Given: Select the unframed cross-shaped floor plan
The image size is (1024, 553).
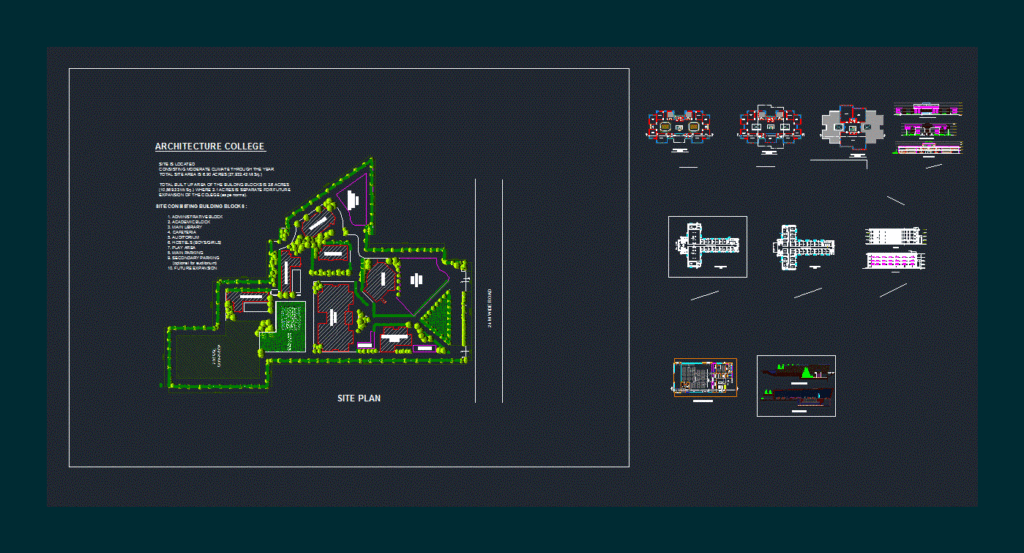Looking at the screenshot, I should (803, 247).
